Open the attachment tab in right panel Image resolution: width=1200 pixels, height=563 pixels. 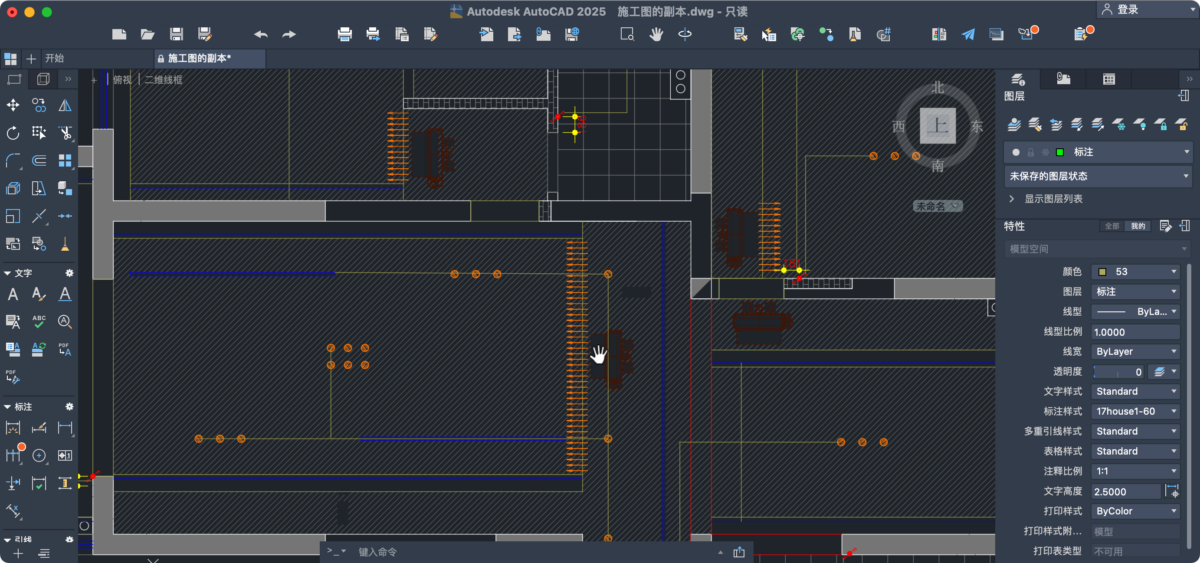coord(1063,78)
